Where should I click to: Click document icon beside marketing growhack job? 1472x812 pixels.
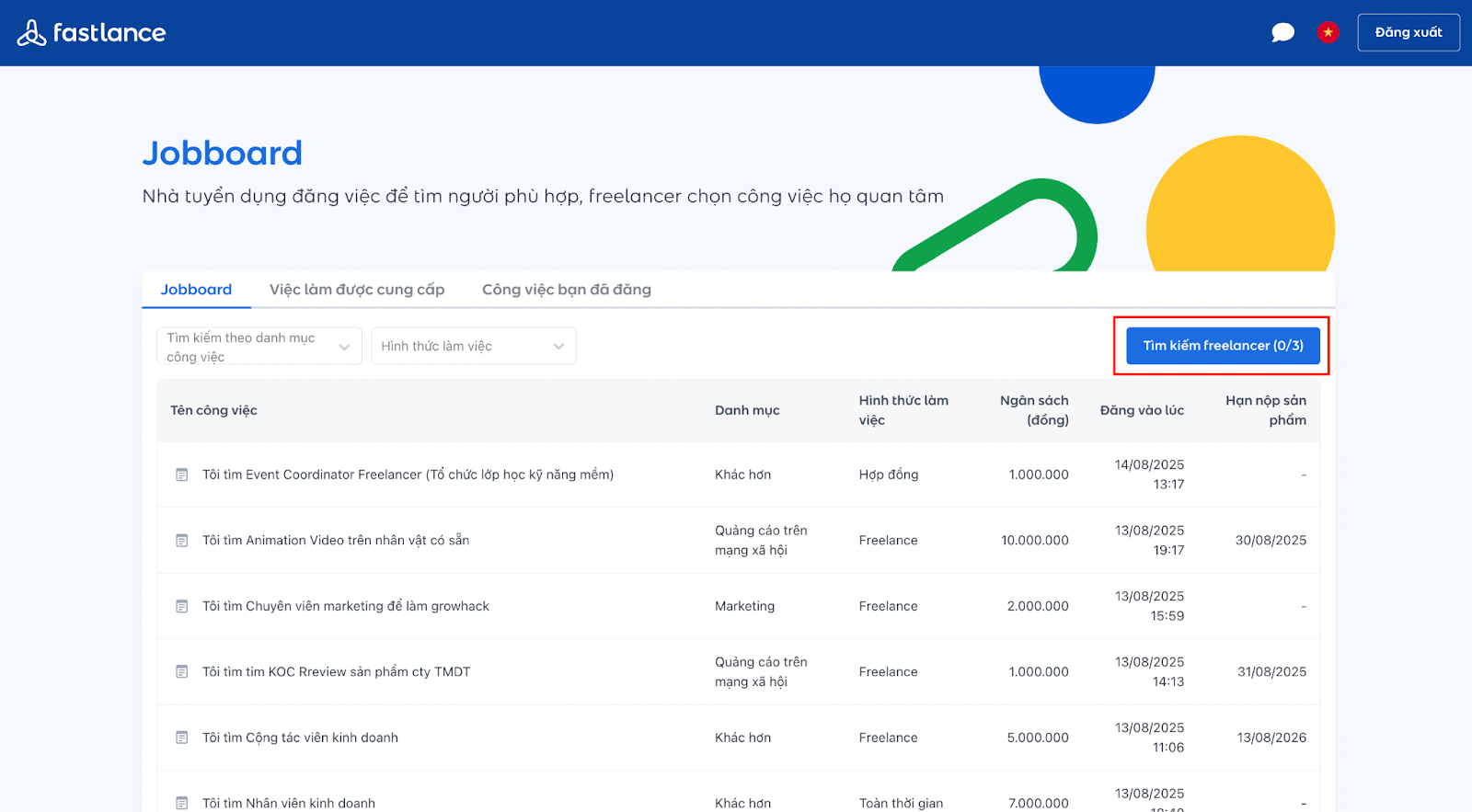click(182, 607)
